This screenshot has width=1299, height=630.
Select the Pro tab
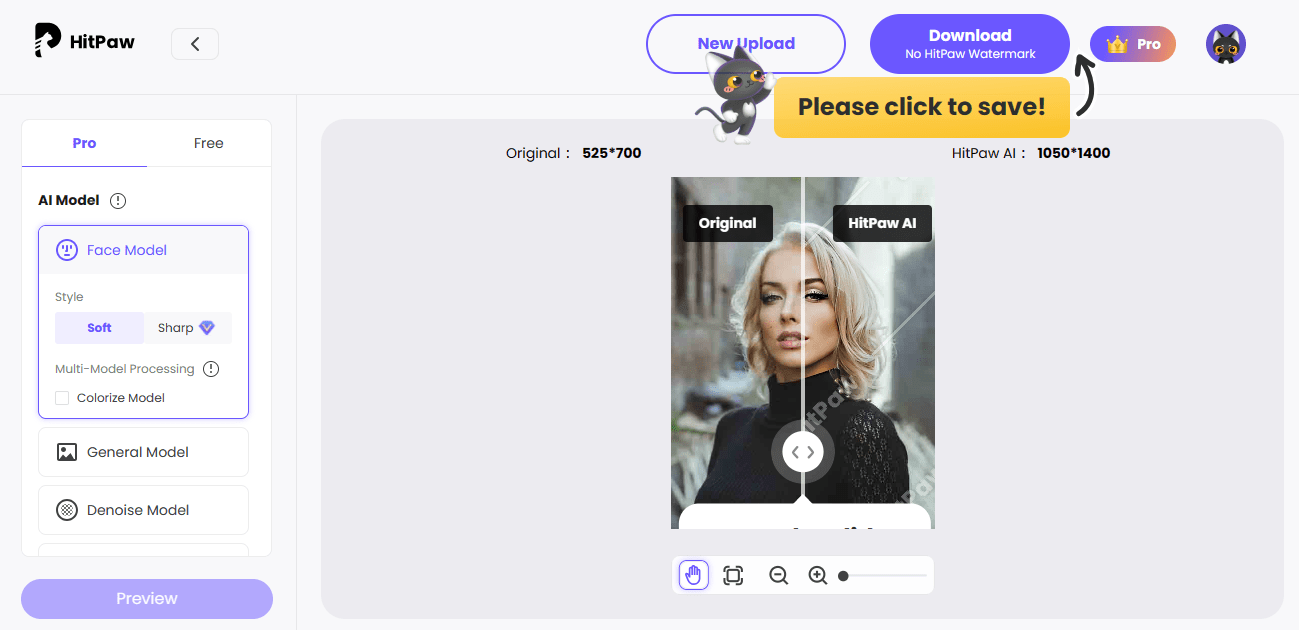[x=84, y=143]
